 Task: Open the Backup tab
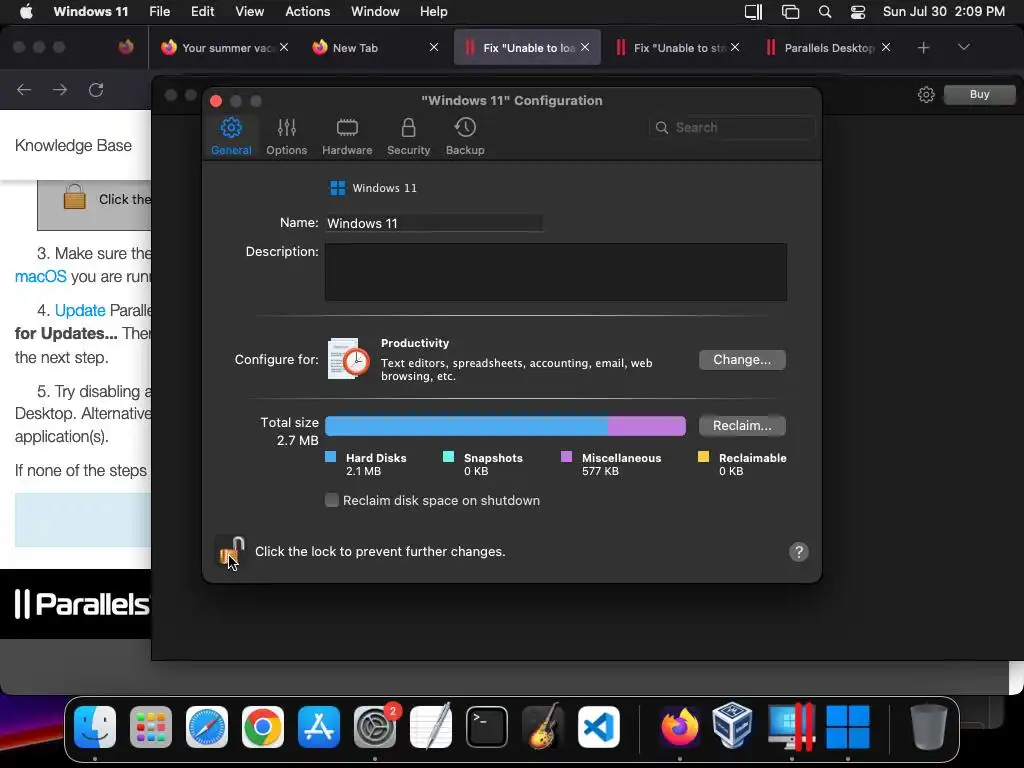tap(465, 136)
